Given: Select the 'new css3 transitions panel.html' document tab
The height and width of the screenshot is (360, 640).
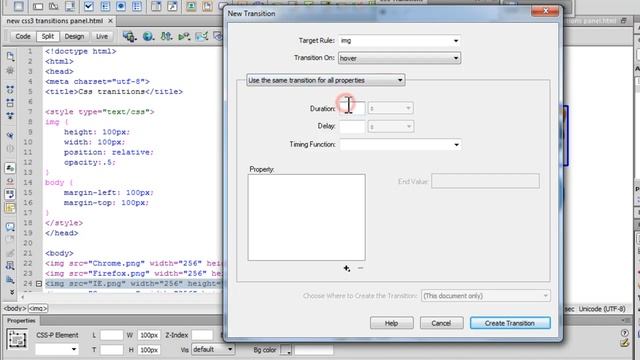Looking at the screenshot, I should tap(55, 21).
